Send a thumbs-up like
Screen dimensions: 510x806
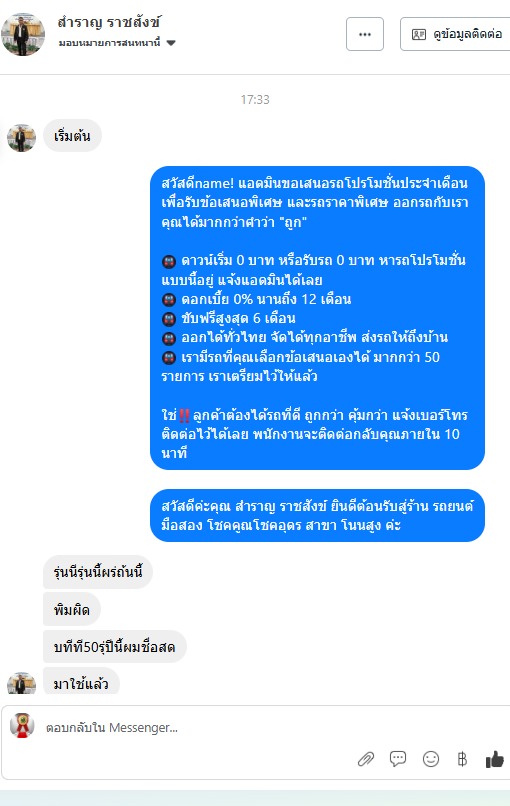495,759
